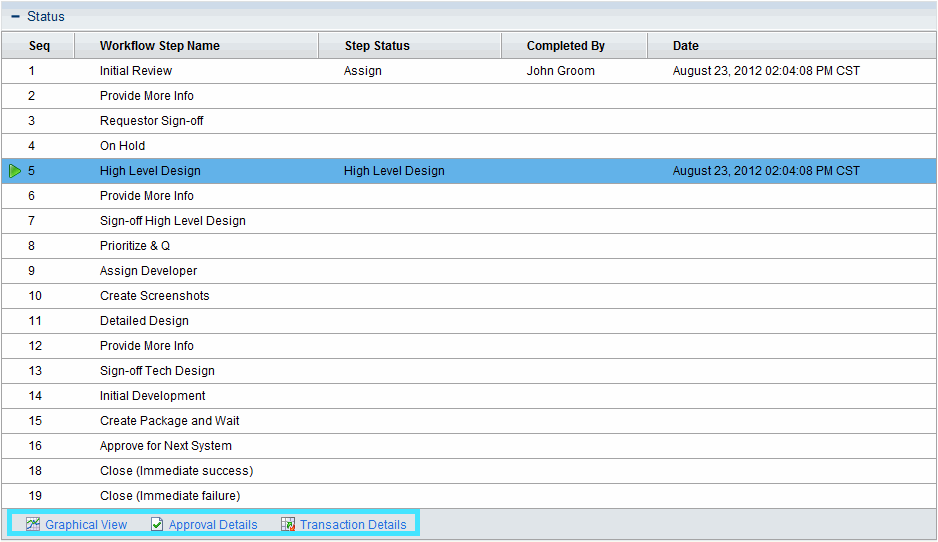Open the Transaction Details link
The height and width of the screenshot is (542, 938).
[353, 524]
